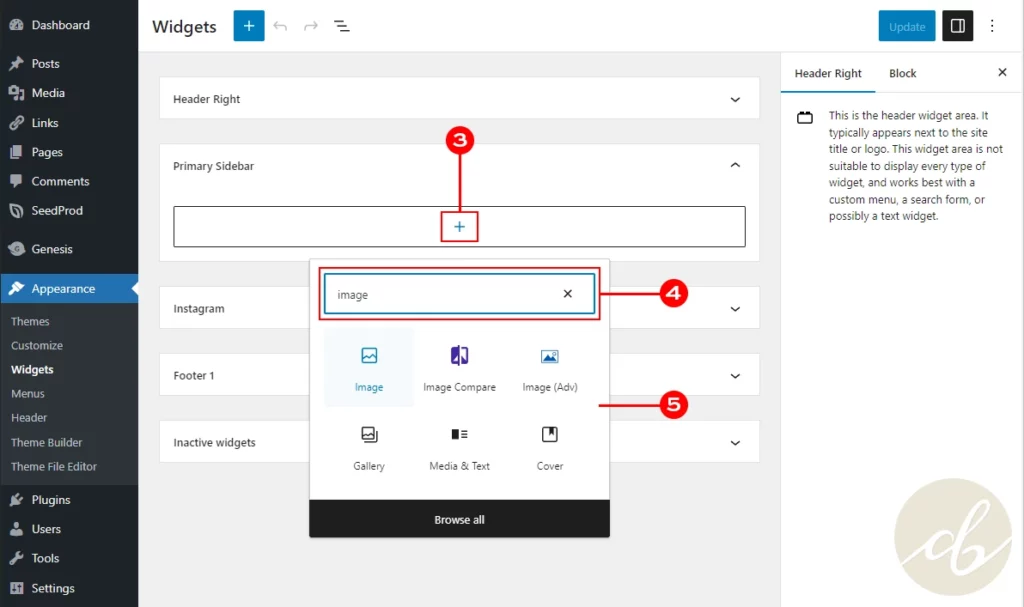1024x607 pixels.
Task: Open the Plugins menu item
Action: (50, 500)
